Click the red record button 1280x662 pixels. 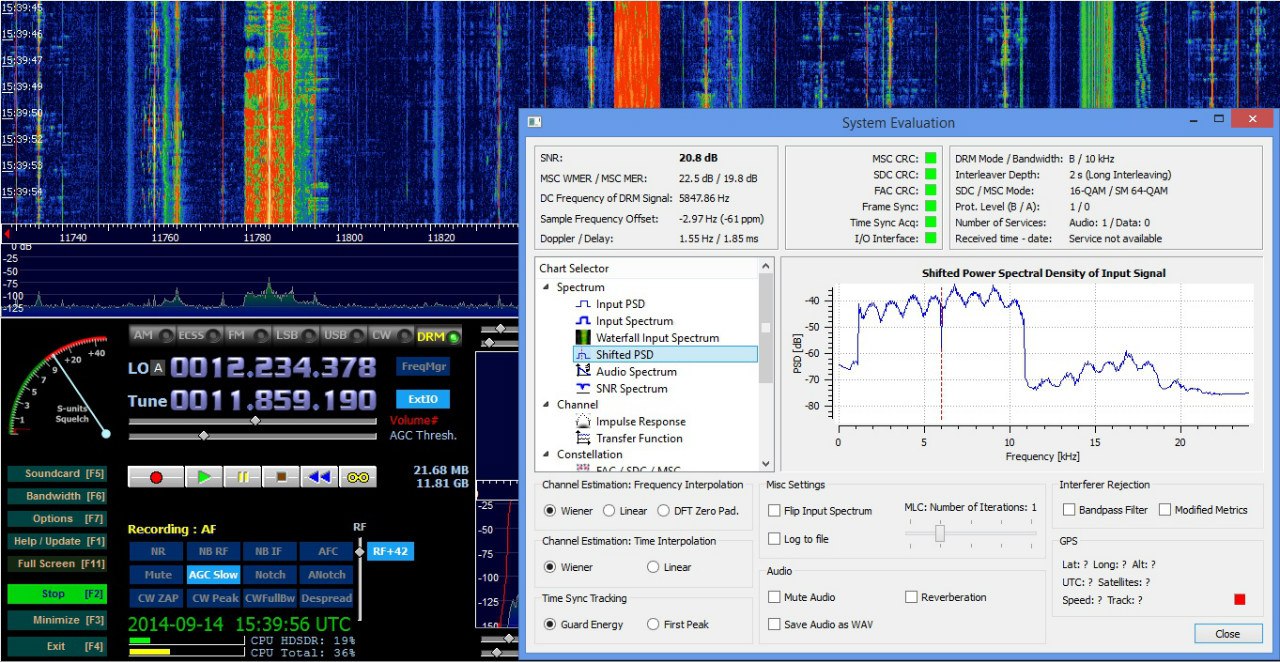[155, 478]
